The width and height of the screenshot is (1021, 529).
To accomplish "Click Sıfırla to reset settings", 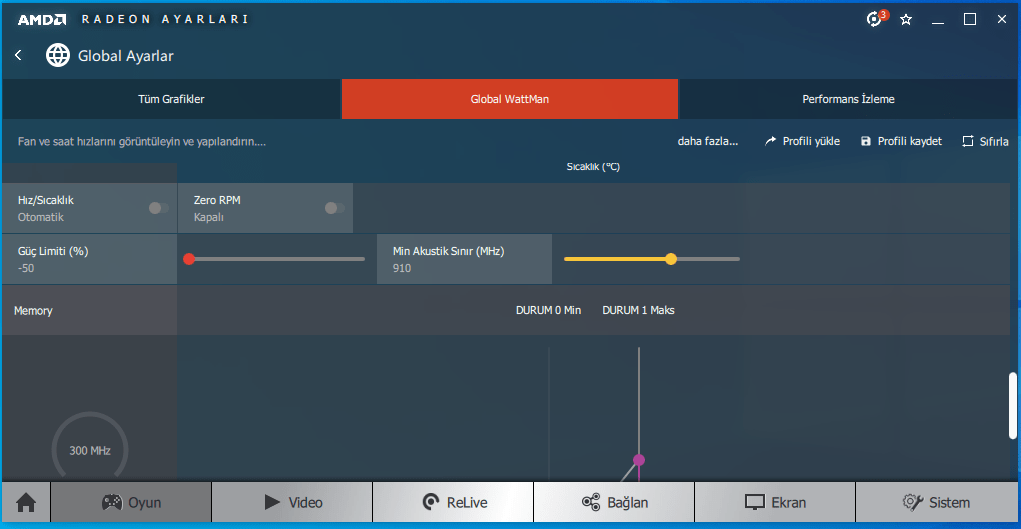I will [x=986, y=141].
